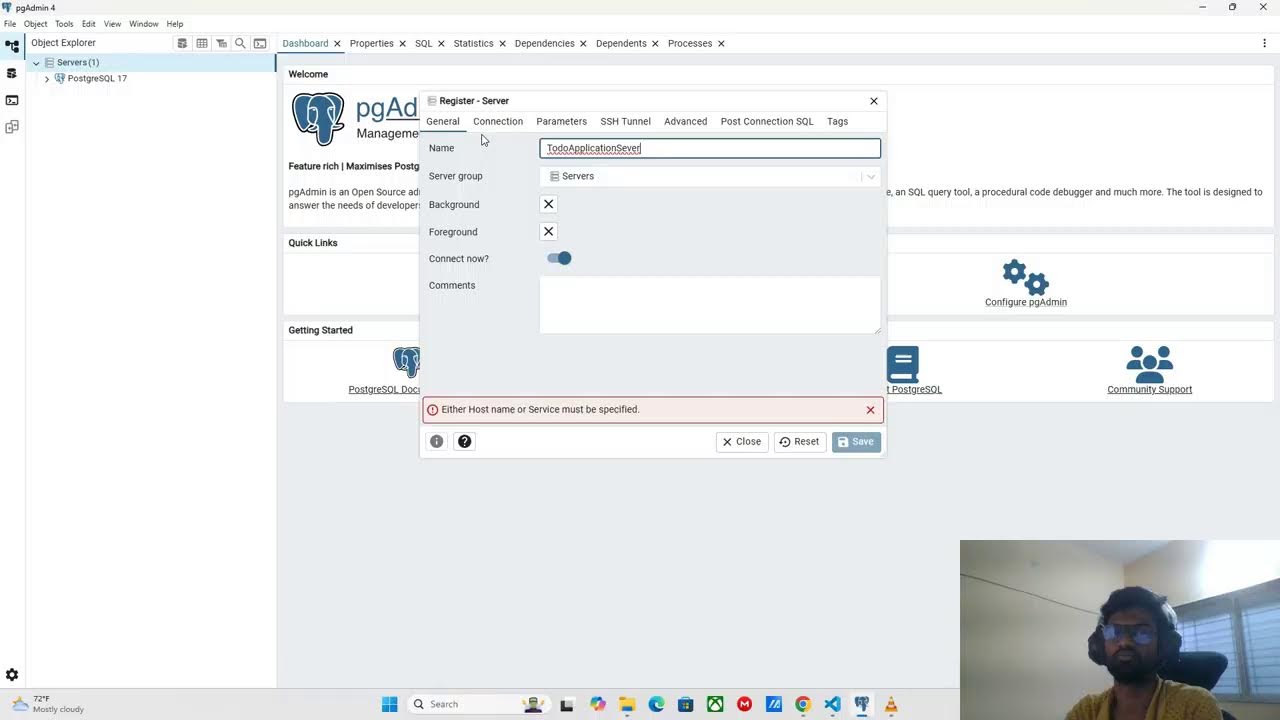Open the Help menu
The height and width of the screenshot is (720, 1280).
(x=175, y=24)
